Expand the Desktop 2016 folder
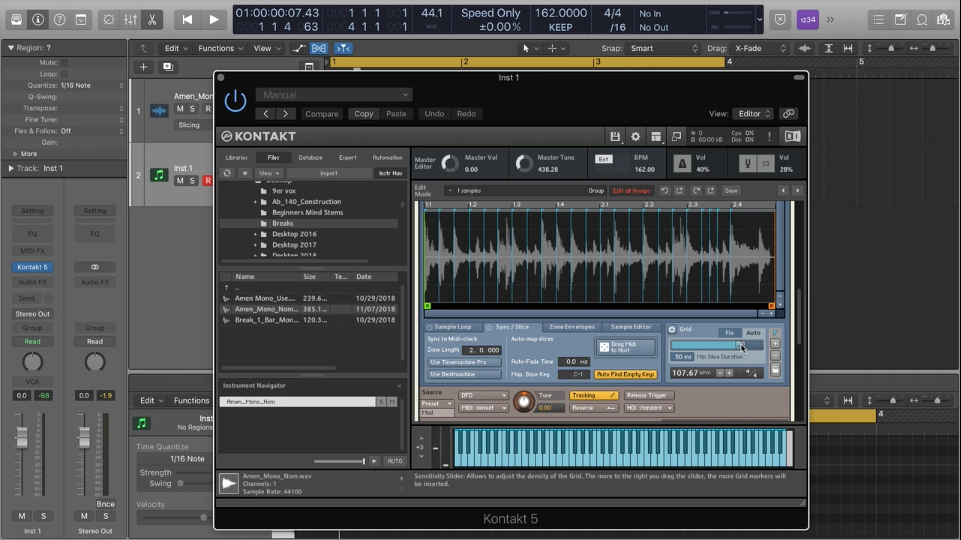961x540 pixels. tap(256, 234)
